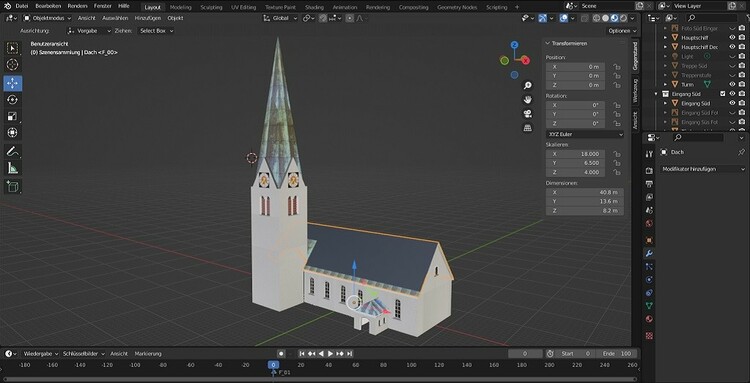Open the Material properties tab icon
This screenshot has height=383, width=750.
649,319
